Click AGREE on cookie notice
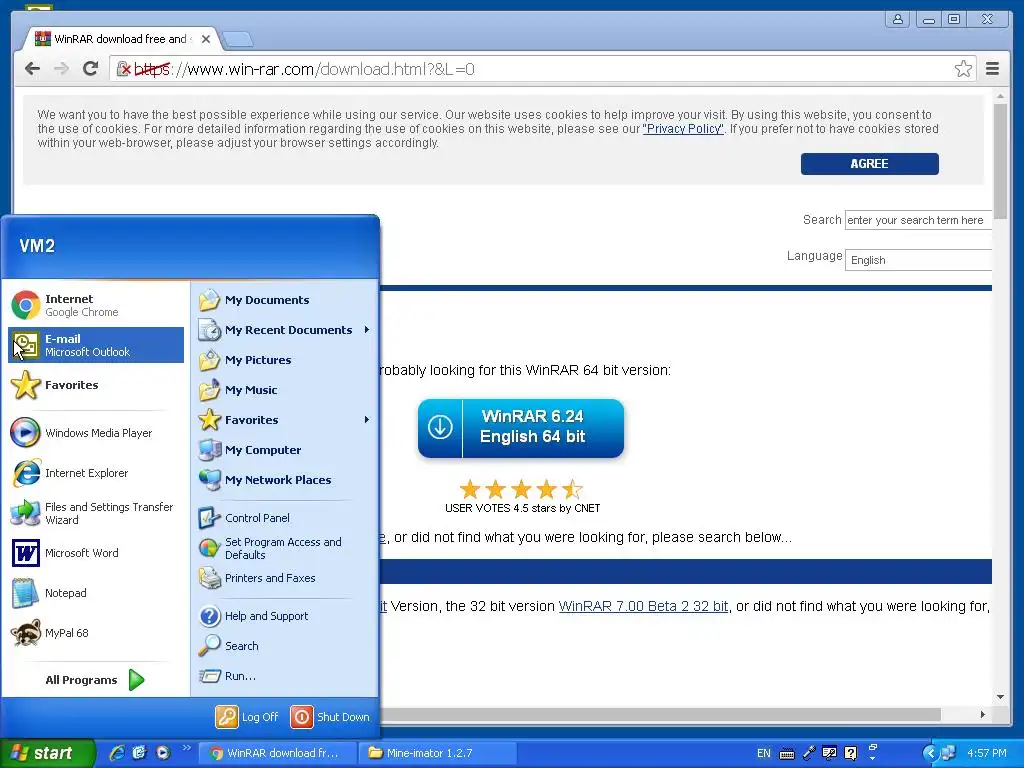Screen dimensions: 1024x768 pyautogui.click(x=869, y=164)
